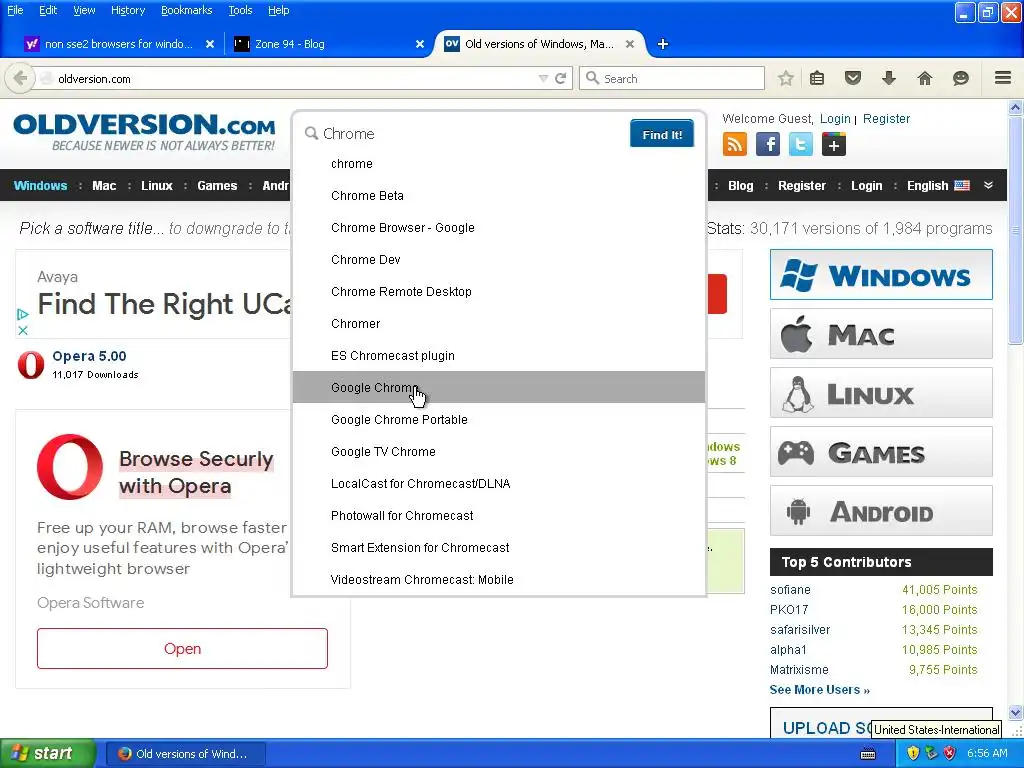Open the English language selector
The height and width of the screenshot is (768, 1024).
pos(938,185)
